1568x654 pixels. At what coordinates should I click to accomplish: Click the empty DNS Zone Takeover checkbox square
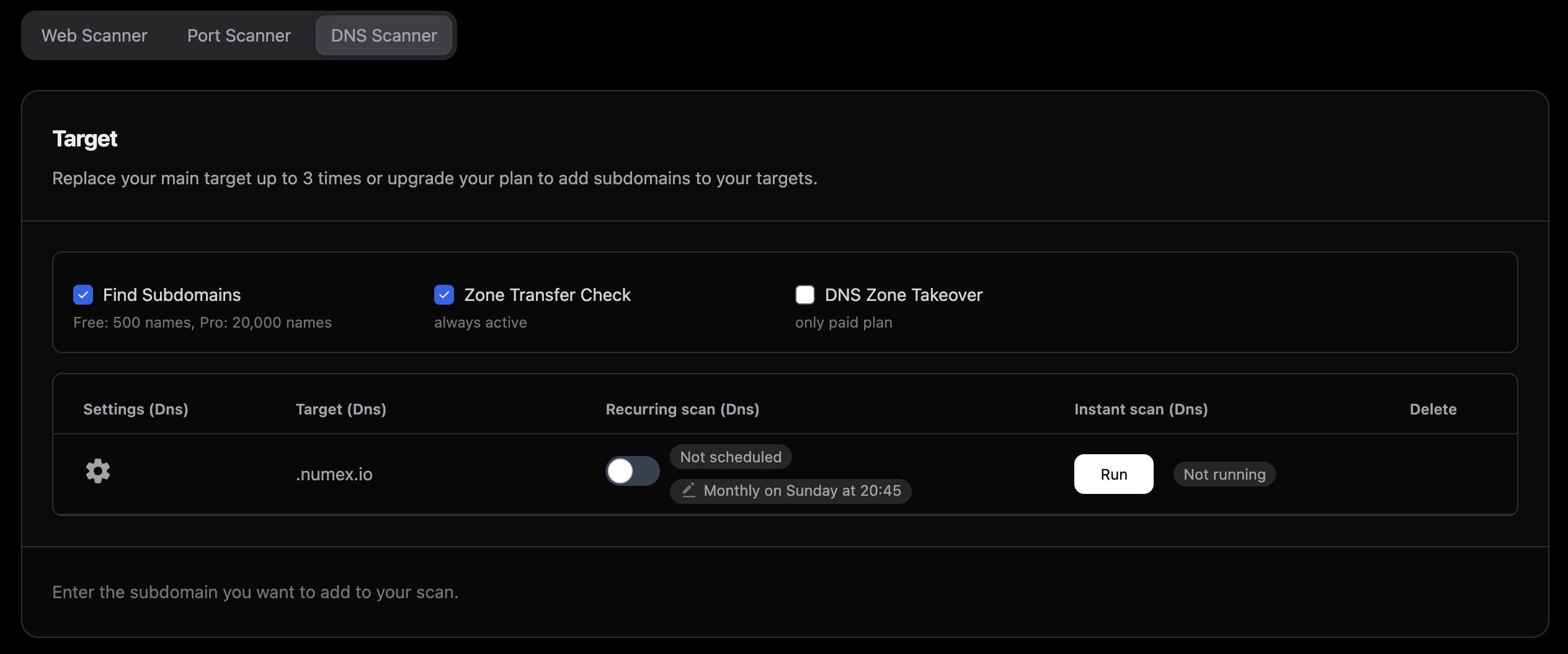pyautogui.click(x=804, y=295)
